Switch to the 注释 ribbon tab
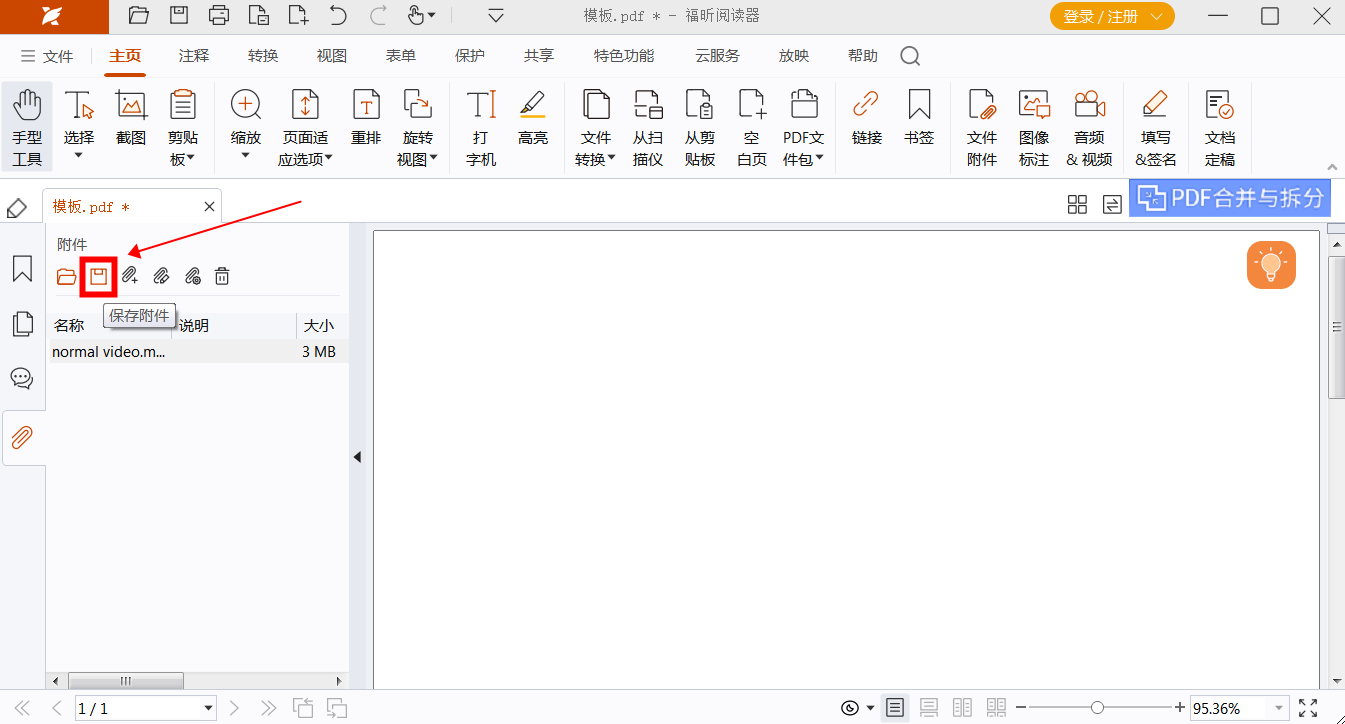 194,56
